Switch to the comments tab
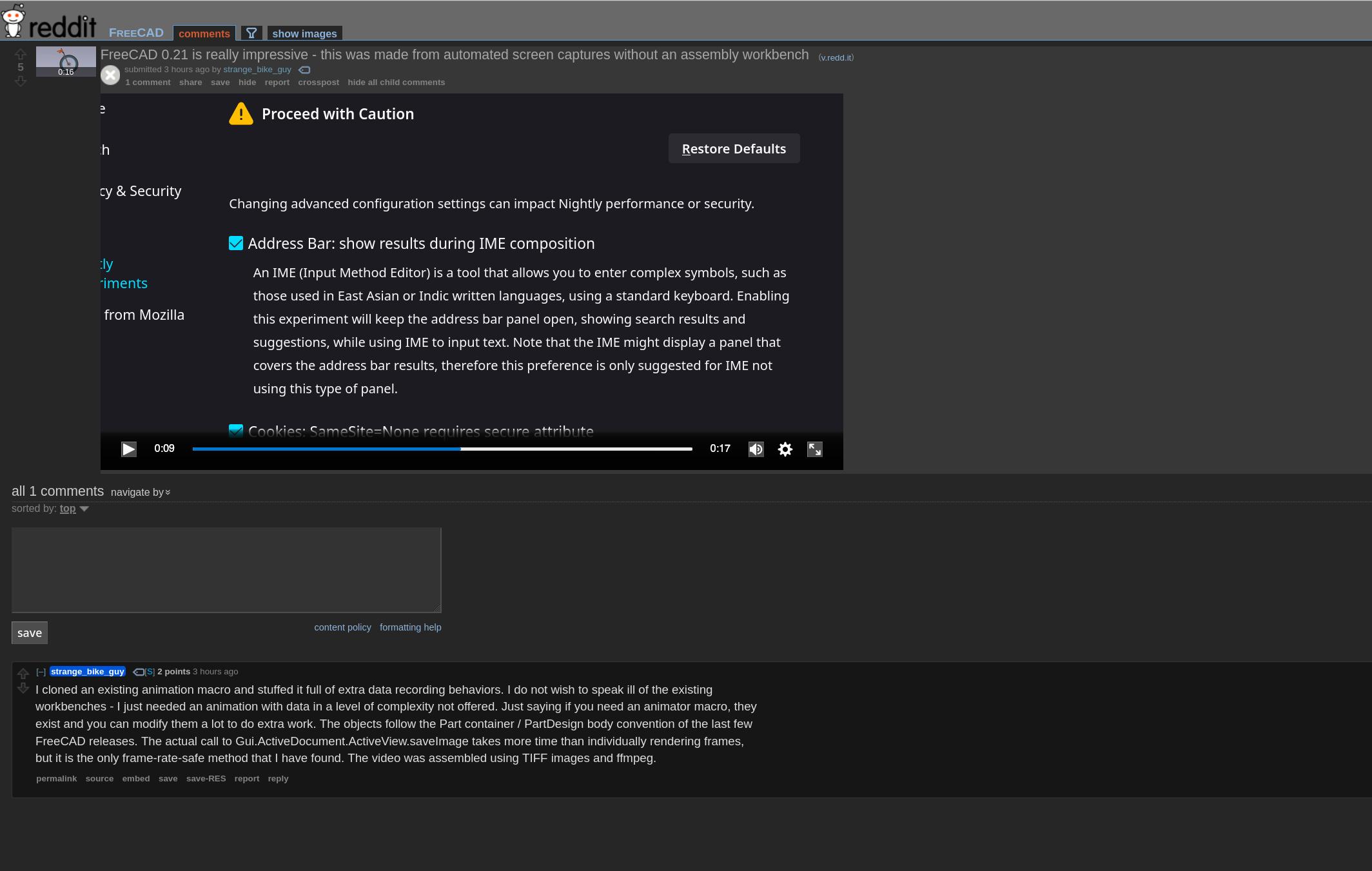The height and width of the screenshot is (871, 1372). pyautogui.click(x=204, y=33)
